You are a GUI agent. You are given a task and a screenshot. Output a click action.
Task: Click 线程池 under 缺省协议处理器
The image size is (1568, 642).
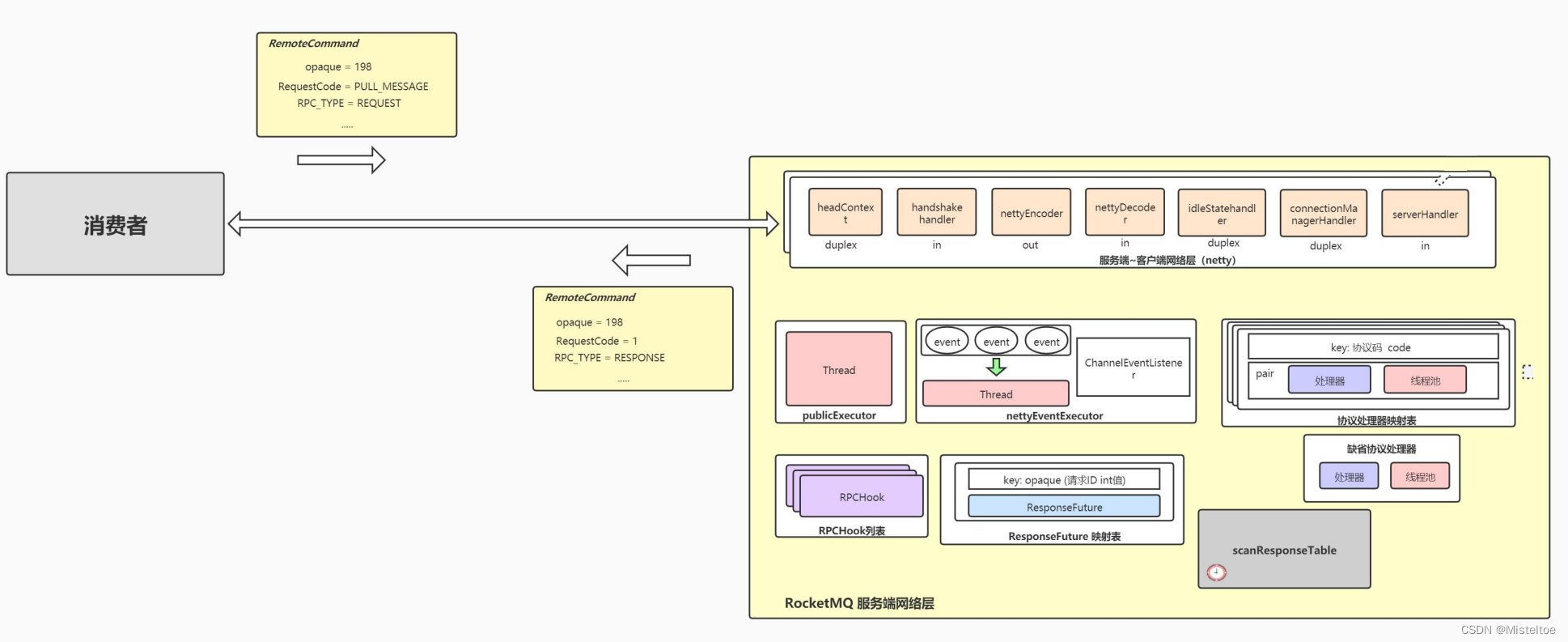tap(1420, 476)
